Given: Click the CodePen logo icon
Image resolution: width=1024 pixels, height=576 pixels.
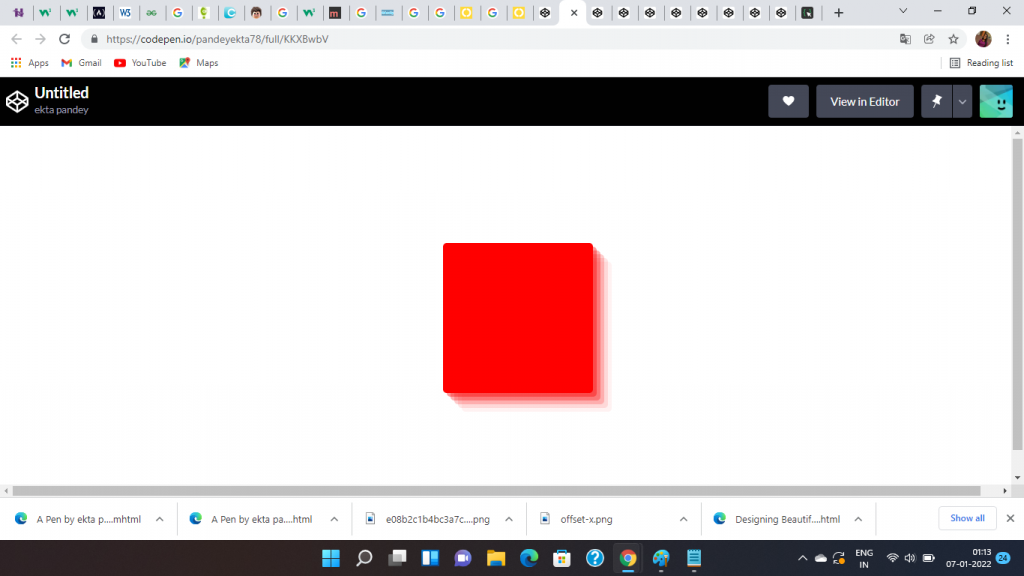Looking at the screenshot, I should (17, 101).
